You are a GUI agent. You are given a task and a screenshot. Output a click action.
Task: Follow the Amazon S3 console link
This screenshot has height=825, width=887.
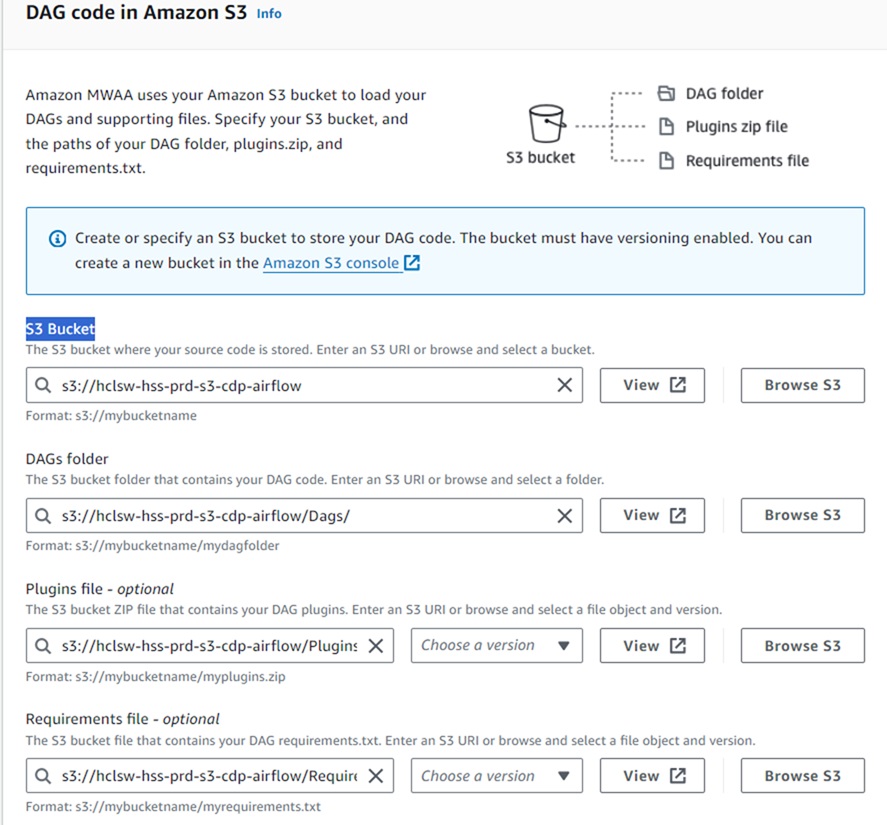pyautogui.click(x=331, y=263)
